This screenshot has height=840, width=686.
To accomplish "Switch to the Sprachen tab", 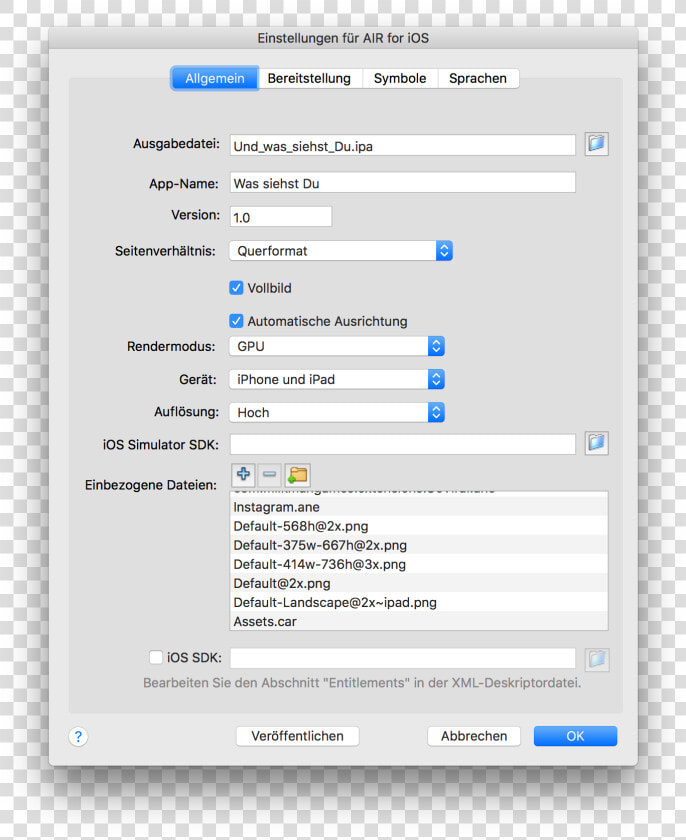I will (x=478, y=78).
